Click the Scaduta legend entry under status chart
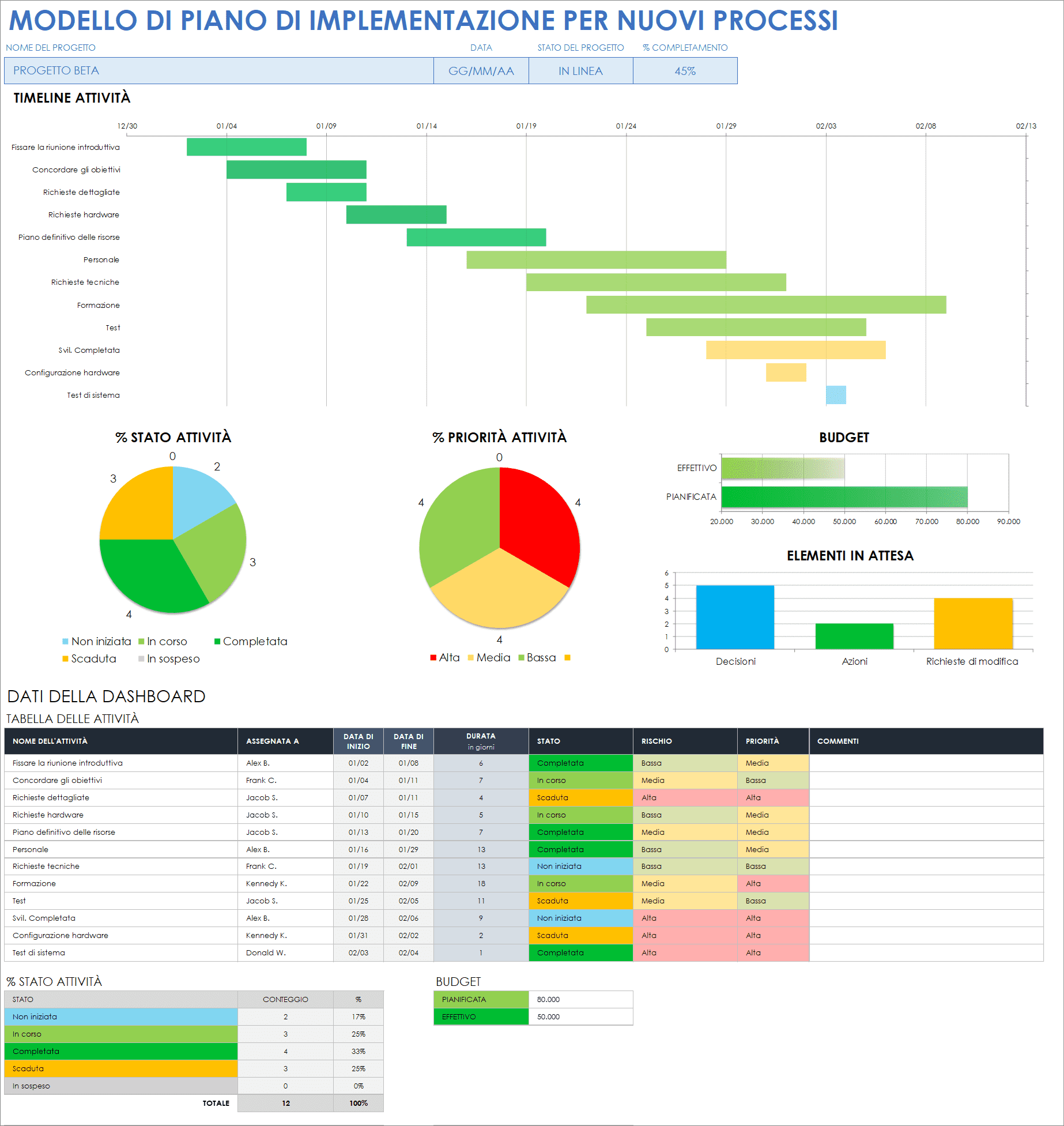This screenshot has height=1126, width=1064. [89, 659]
